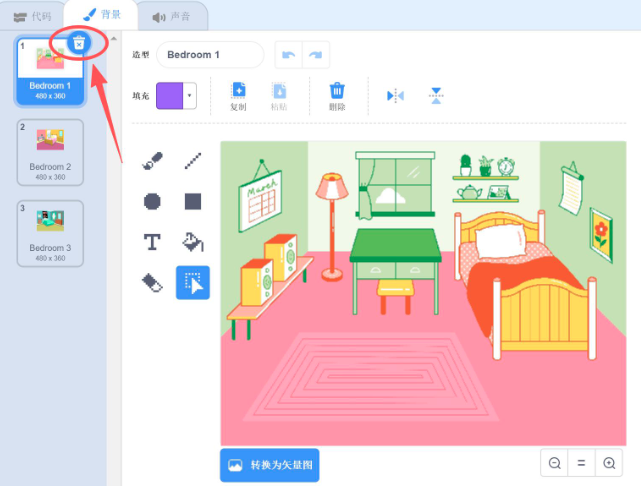The width and height of the screenshot is (641, 487).
Task: Click the 删除 delete button
Action: point(337,96)
